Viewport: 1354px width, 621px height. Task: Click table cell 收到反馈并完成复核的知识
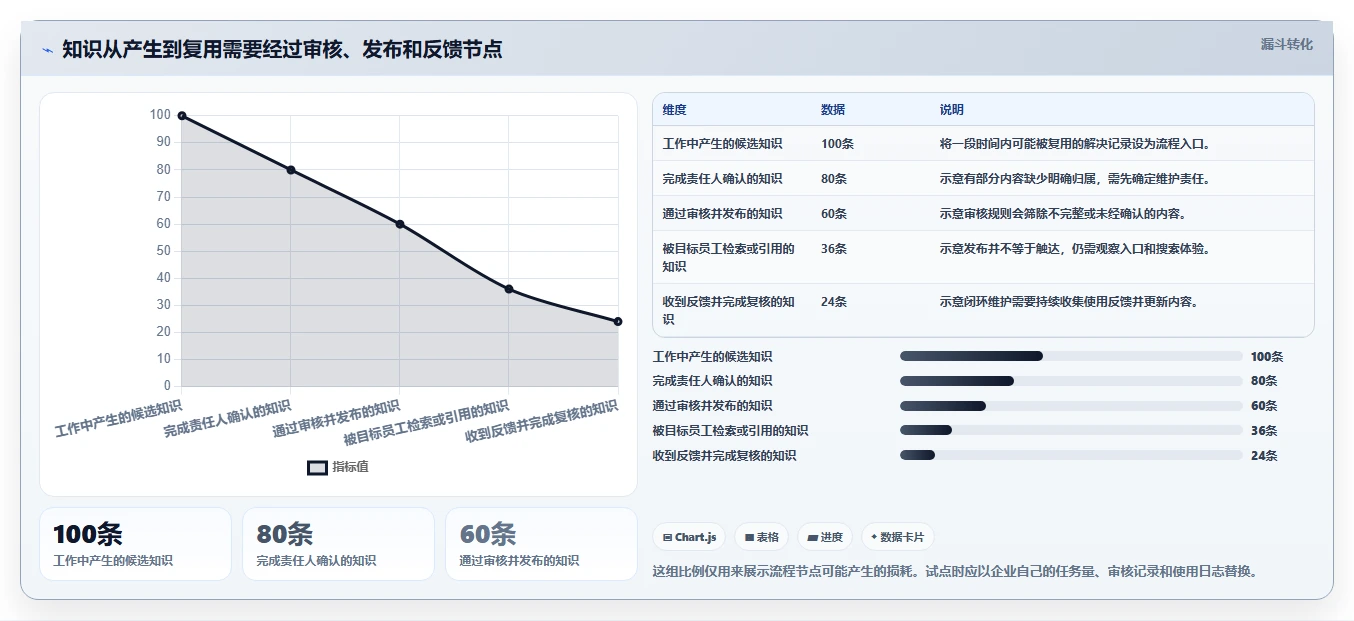click(x=729, y=311)
